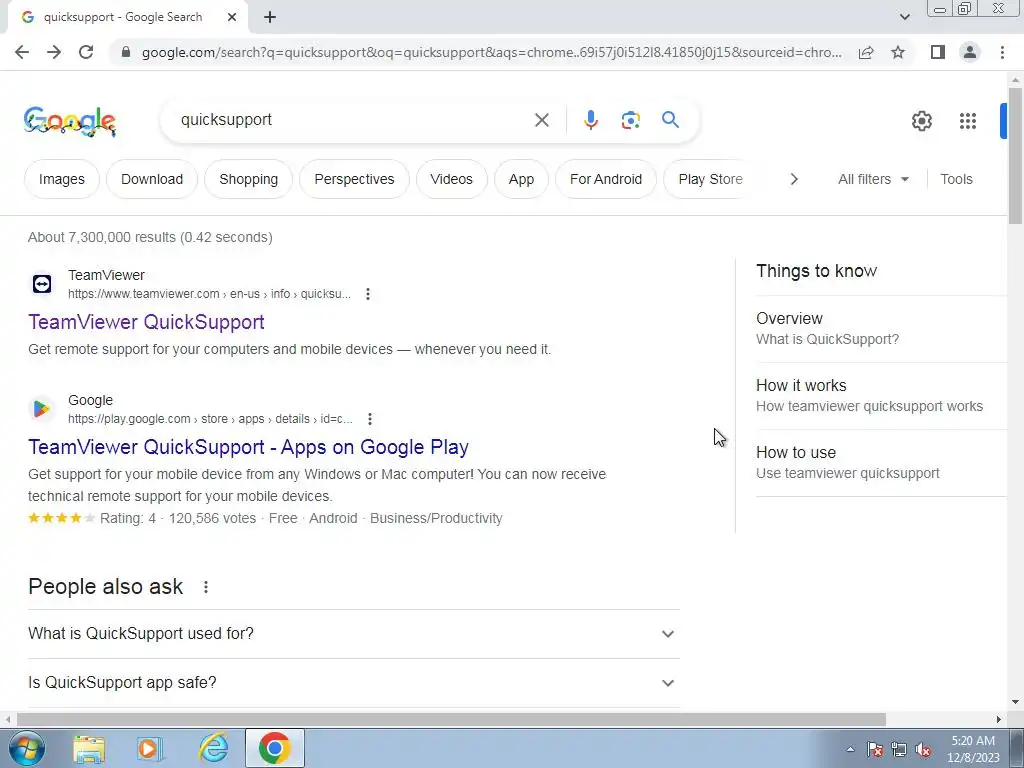The height and width of the screenshot is (768, 1024).
Task: Click the scroll-down arrow of vertical scrollbar
Action: click(x=1015, y=702)
